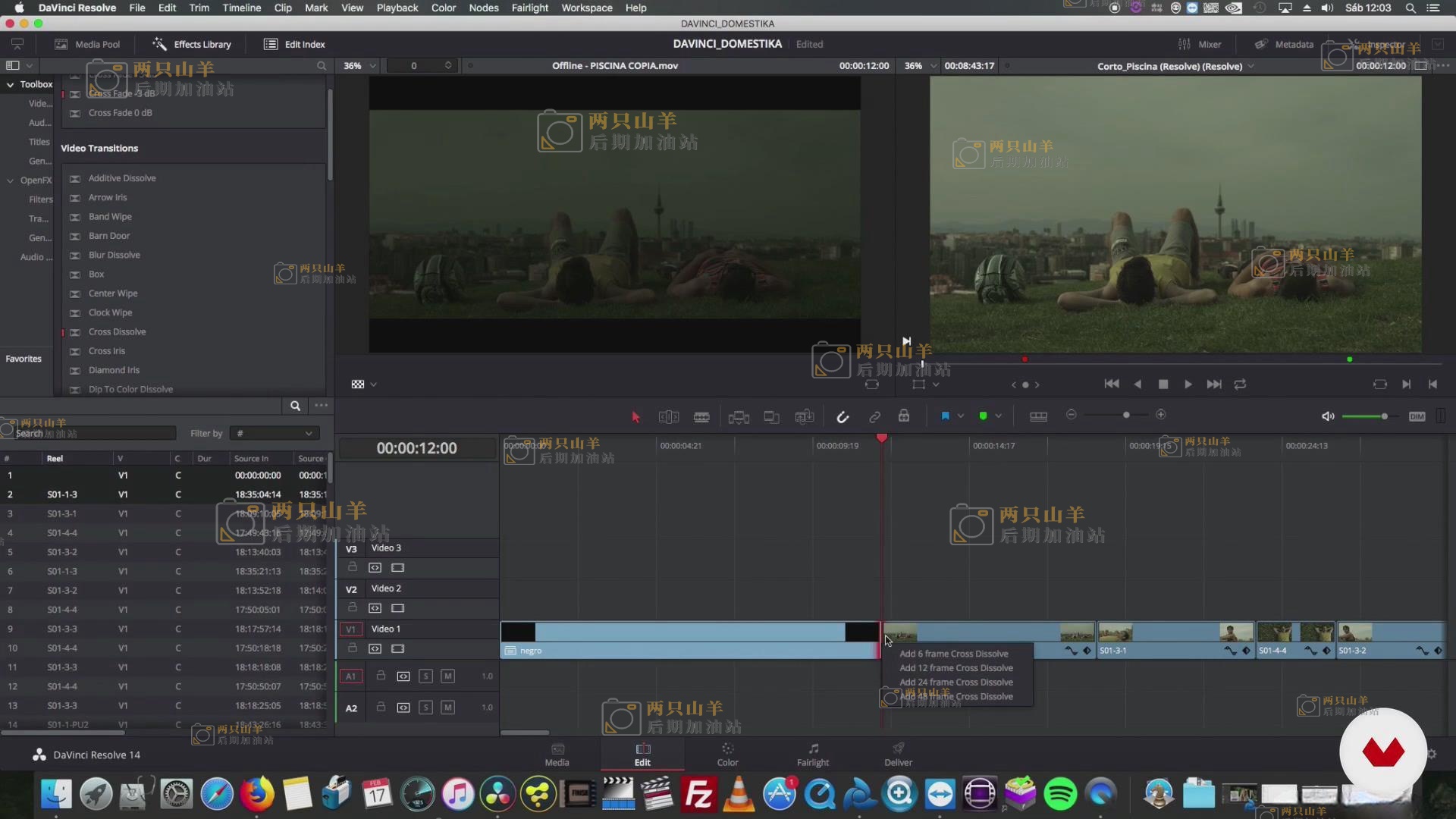
Task: Open source viewer 36% zoom dropdown
Action: point(359,66)
